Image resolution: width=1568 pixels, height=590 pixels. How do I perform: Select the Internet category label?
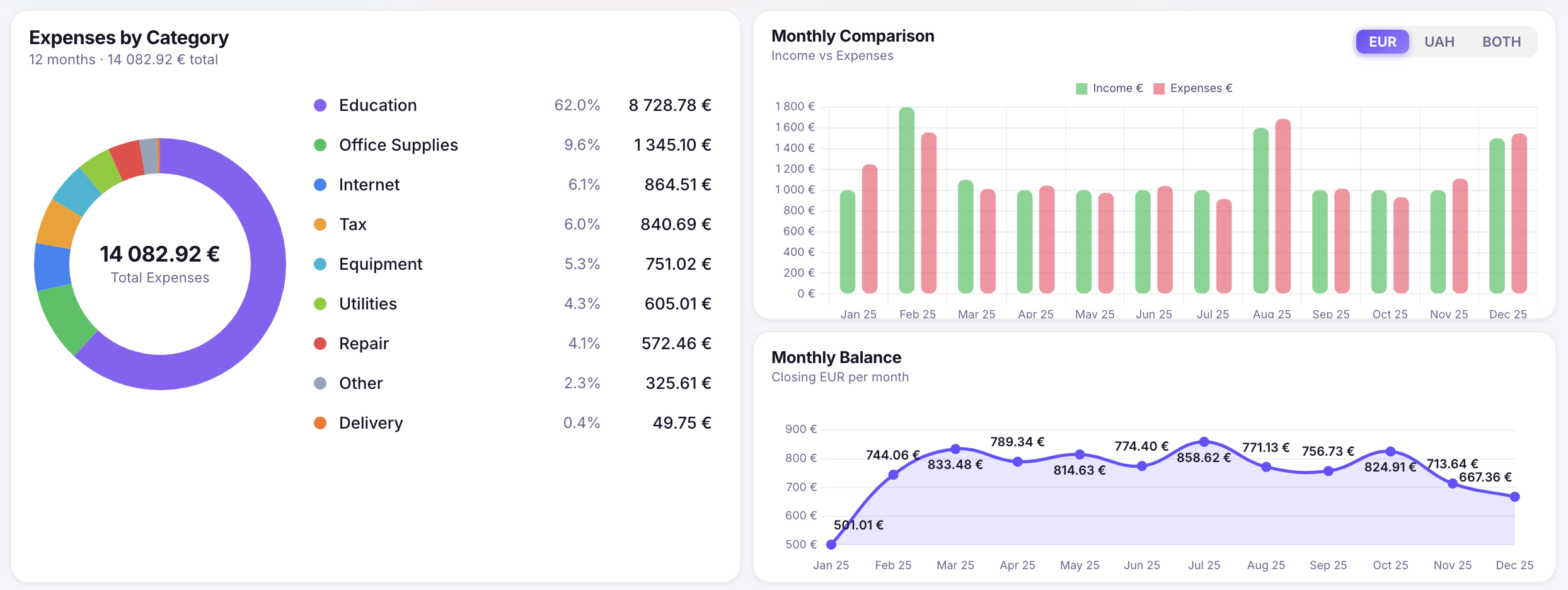pos(369,185)
